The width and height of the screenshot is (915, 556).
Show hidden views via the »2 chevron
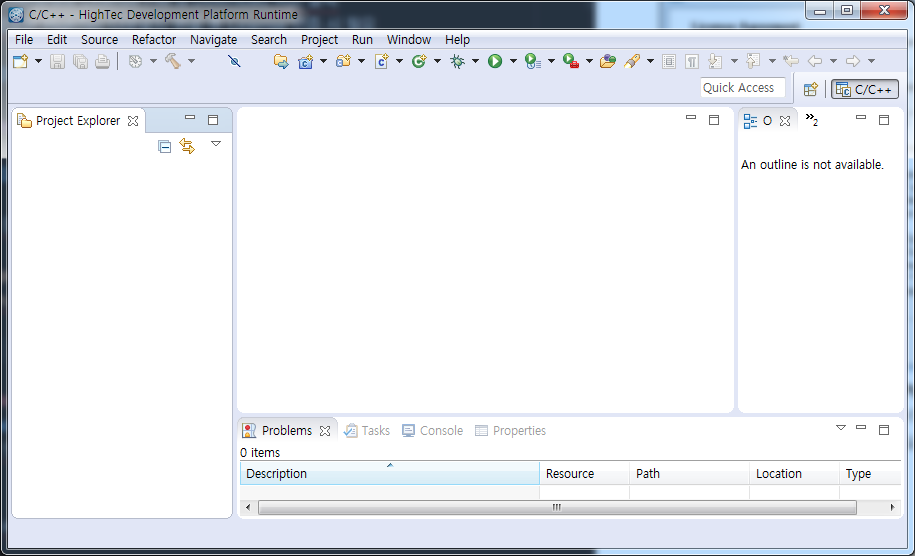tap(812, 120)
